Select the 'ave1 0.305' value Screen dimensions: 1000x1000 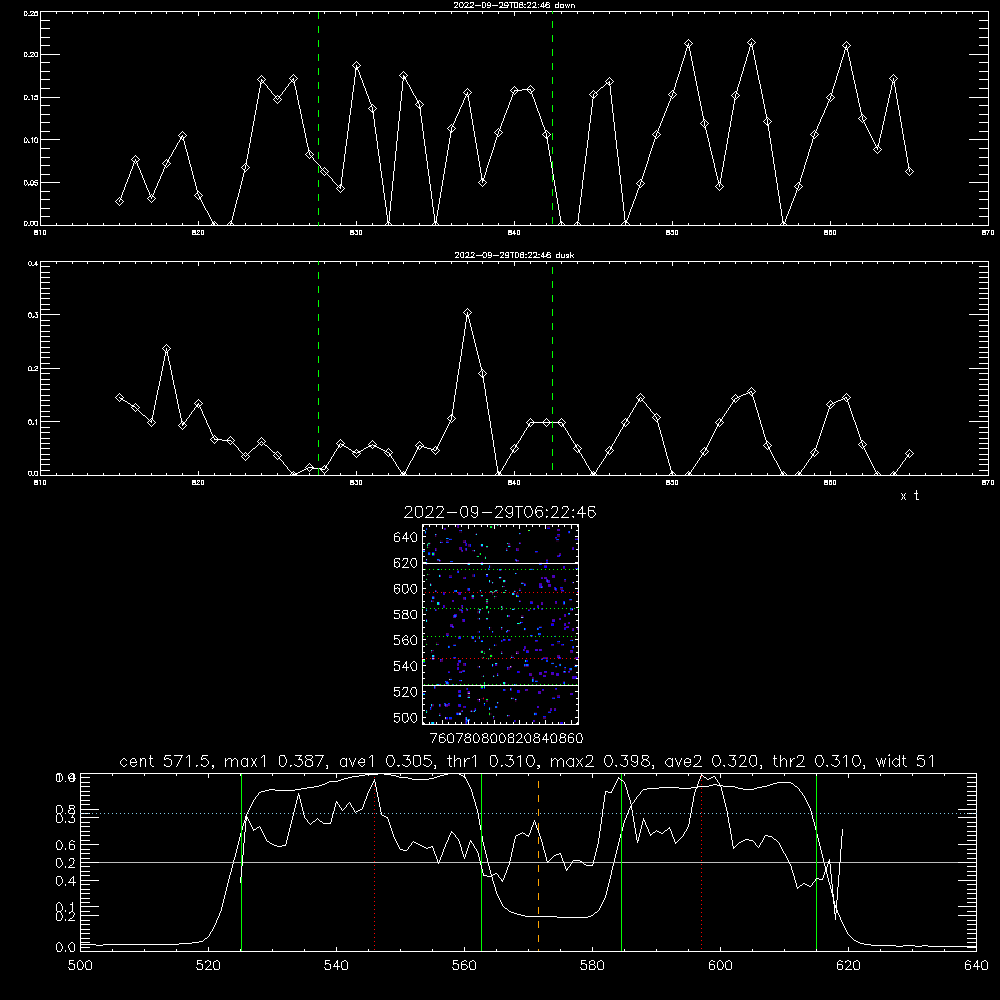point(385,761)
